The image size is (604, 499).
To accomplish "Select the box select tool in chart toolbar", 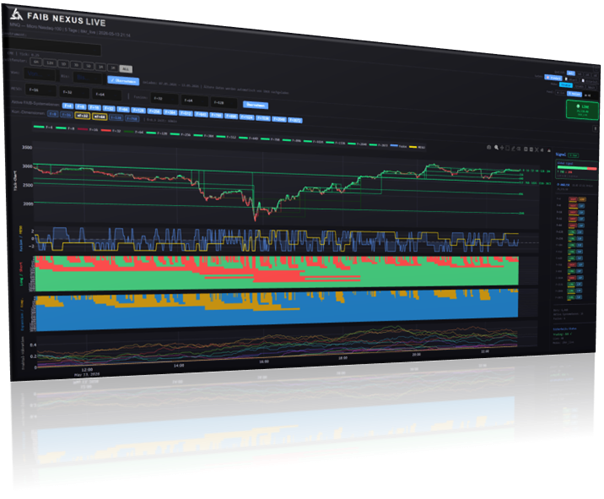I will pyautogui.click(x=507, y=148).
